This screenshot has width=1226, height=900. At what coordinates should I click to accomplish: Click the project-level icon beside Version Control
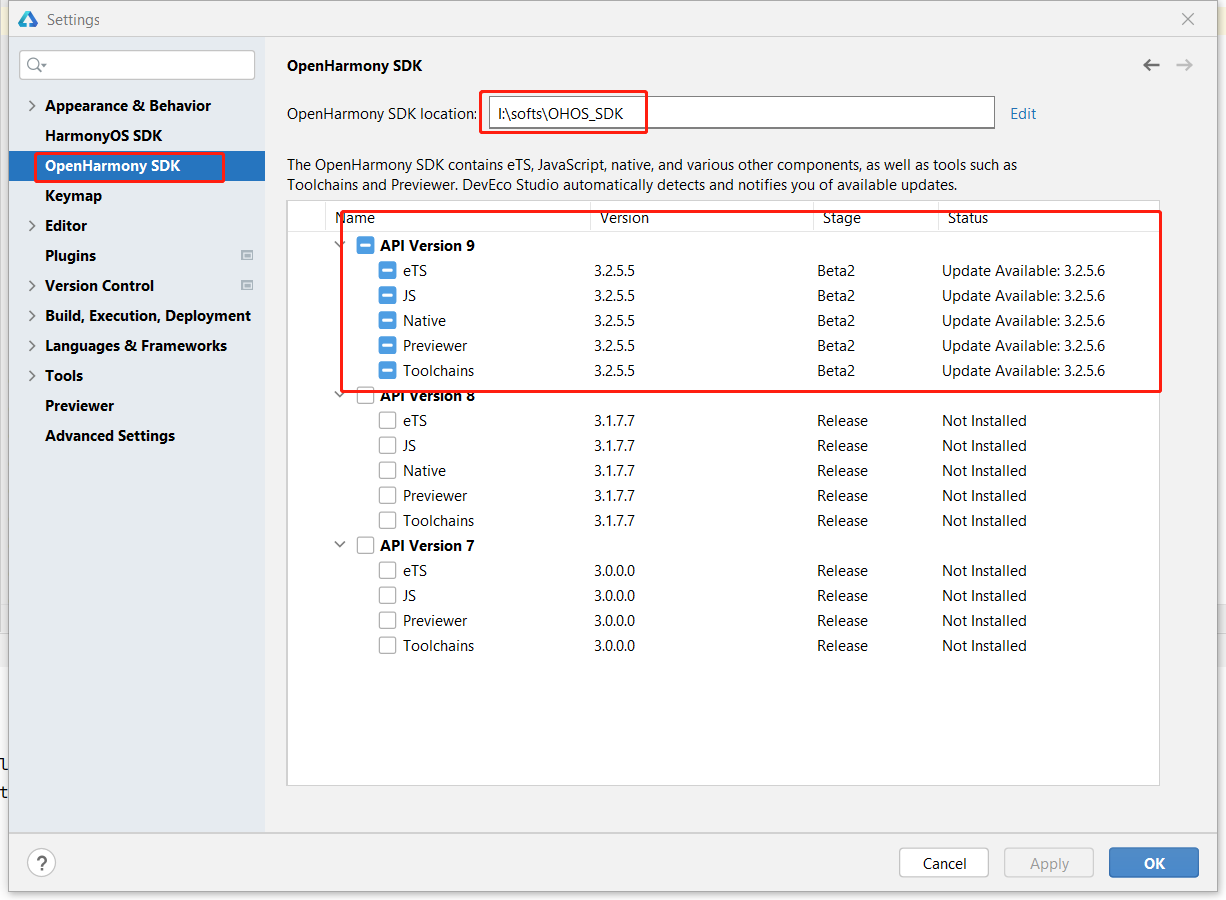247,285
